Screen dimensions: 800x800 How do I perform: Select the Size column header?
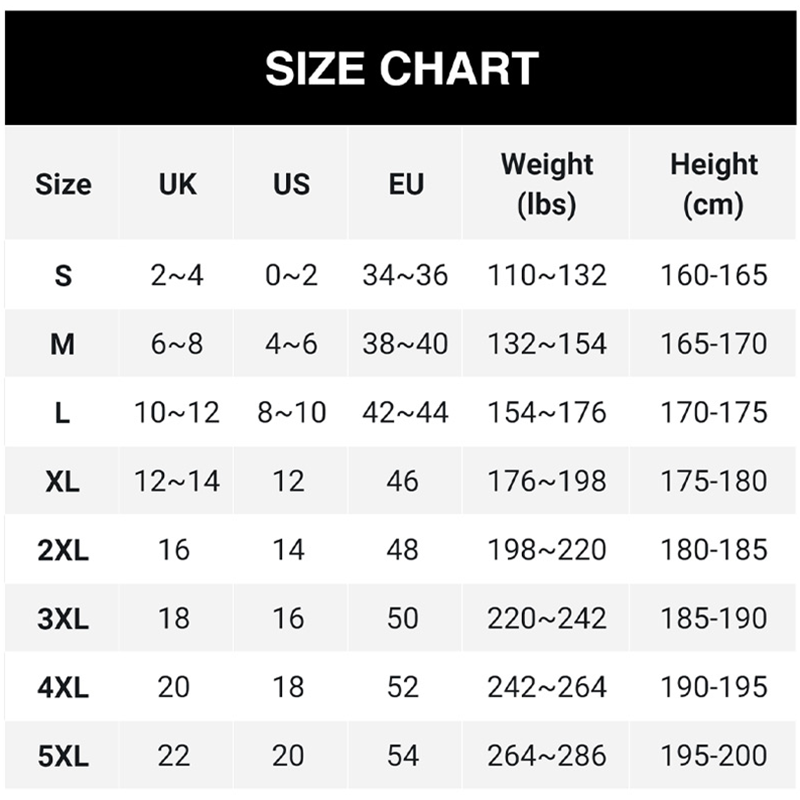[x=63, y=184]
